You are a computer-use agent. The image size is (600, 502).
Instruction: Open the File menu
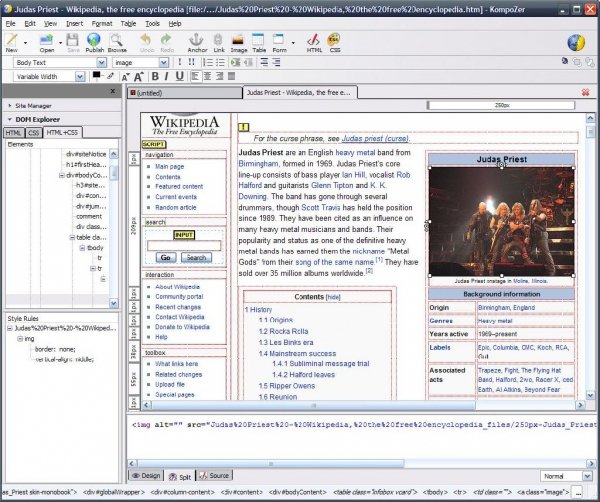click(x=10, y=24)
